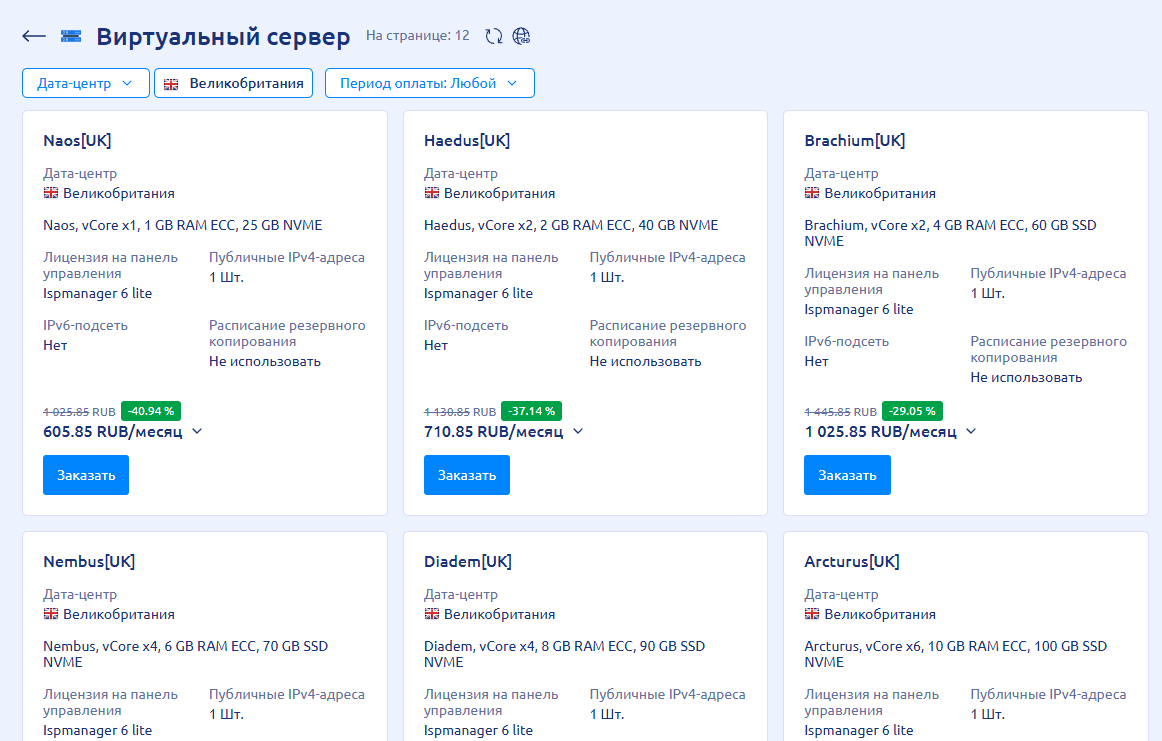The height and width of the screenshot is (741, 1162).
Task: Expand price options for Brachium 1 025.85 RUB/месяц
Action: [x=971, y=431]
